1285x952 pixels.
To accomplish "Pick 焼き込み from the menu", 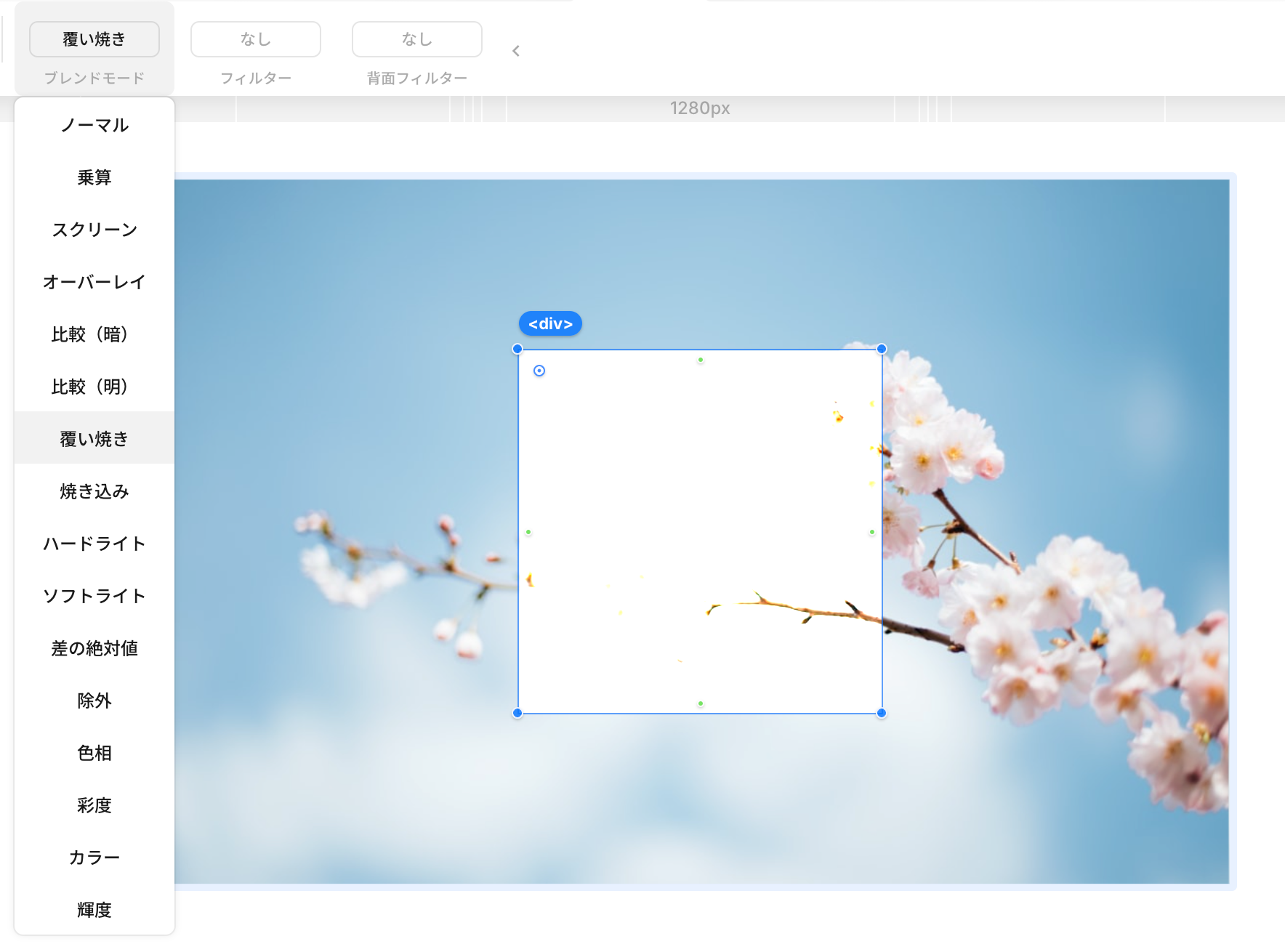I will click(x=94, y=491).
